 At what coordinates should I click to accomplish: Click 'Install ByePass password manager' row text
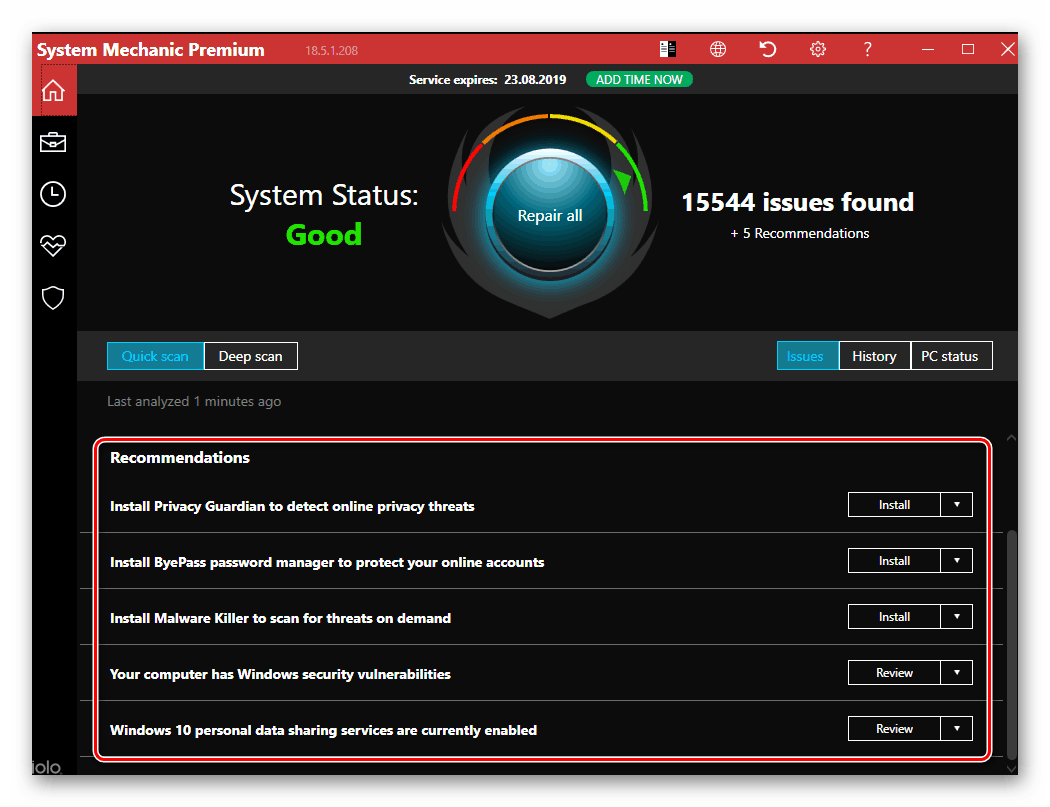coord(327,562)
